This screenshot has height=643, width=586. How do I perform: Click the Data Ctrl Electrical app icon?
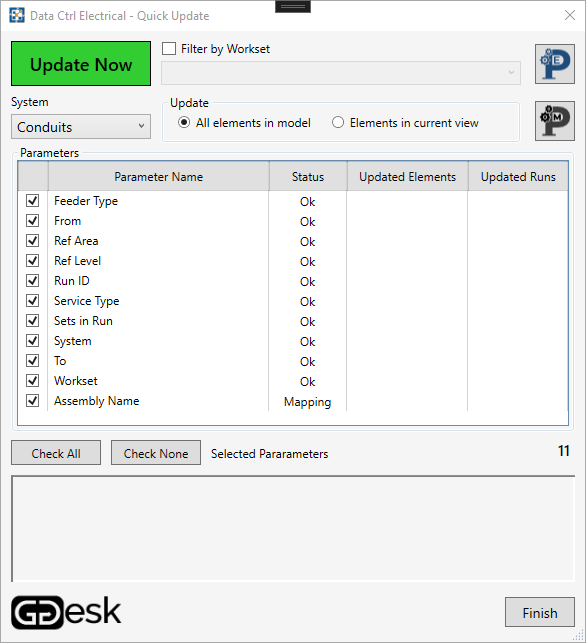(x=17, y=16)
